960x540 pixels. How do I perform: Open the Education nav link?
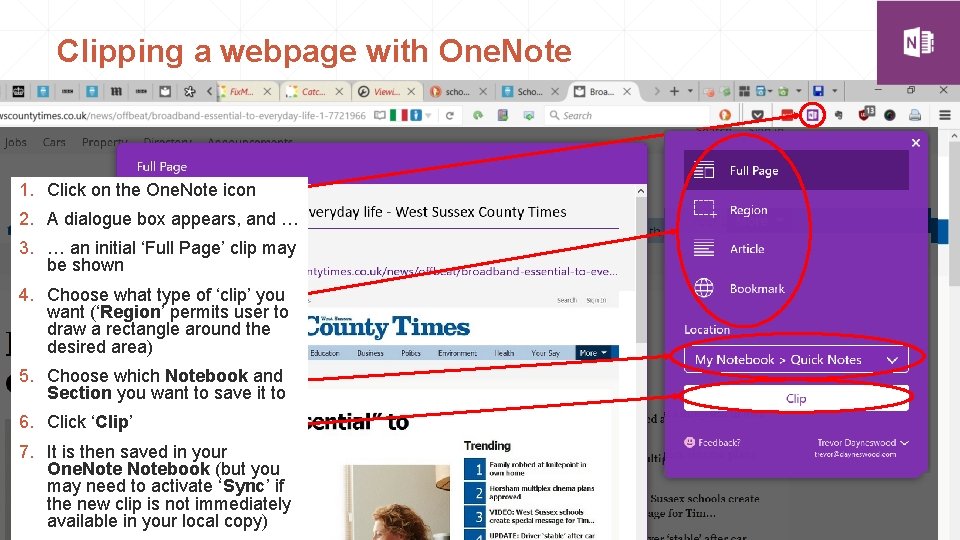324,353
